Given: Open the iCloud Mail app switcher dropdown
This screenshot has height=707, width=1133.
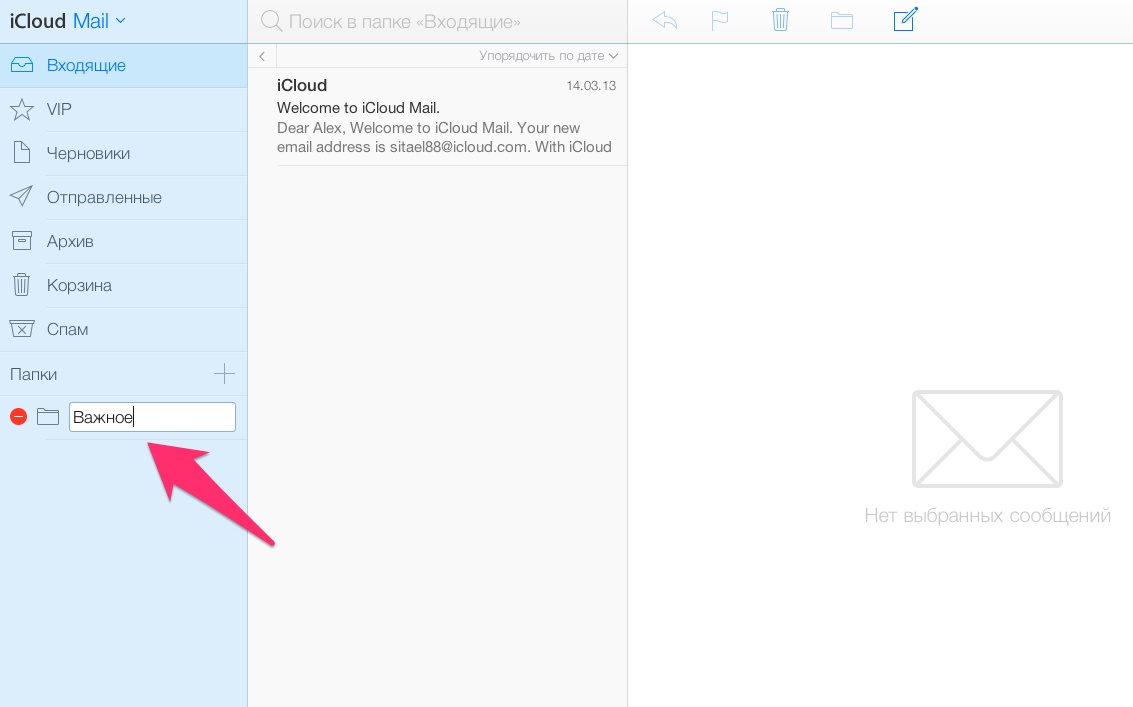Looking at the screenshot, I should coord(68,21).
